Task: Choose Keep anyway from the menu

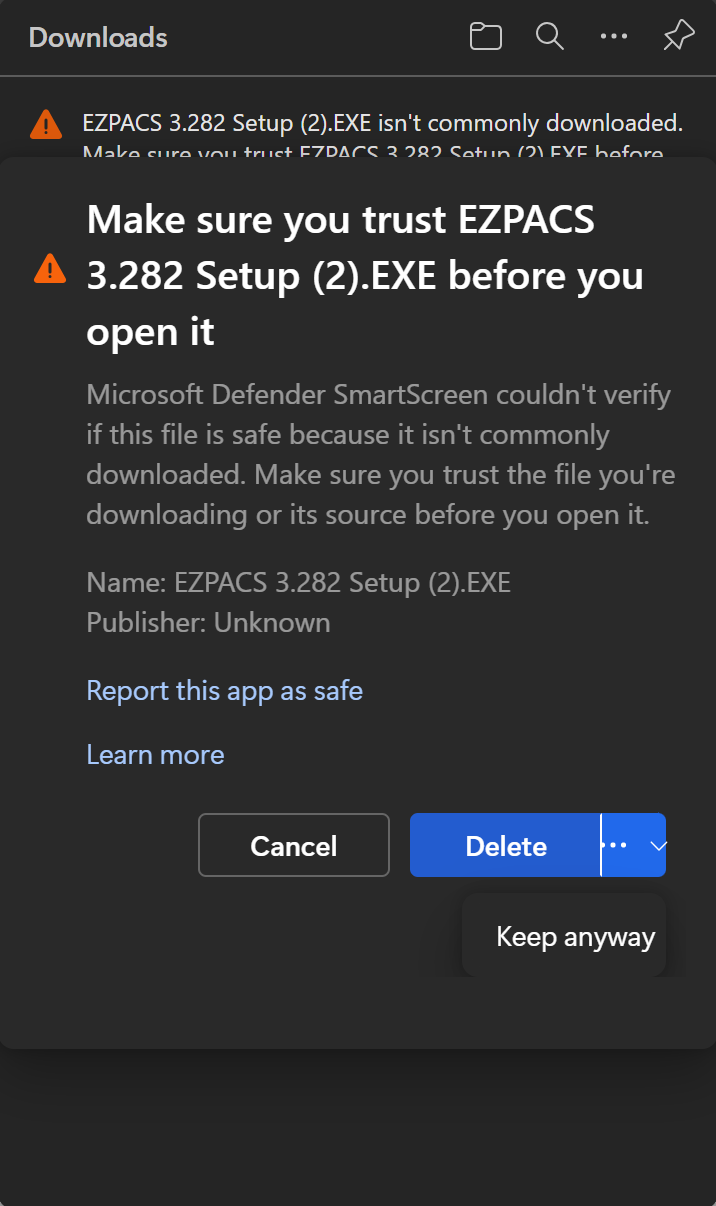Action: (x=575, y=937)
